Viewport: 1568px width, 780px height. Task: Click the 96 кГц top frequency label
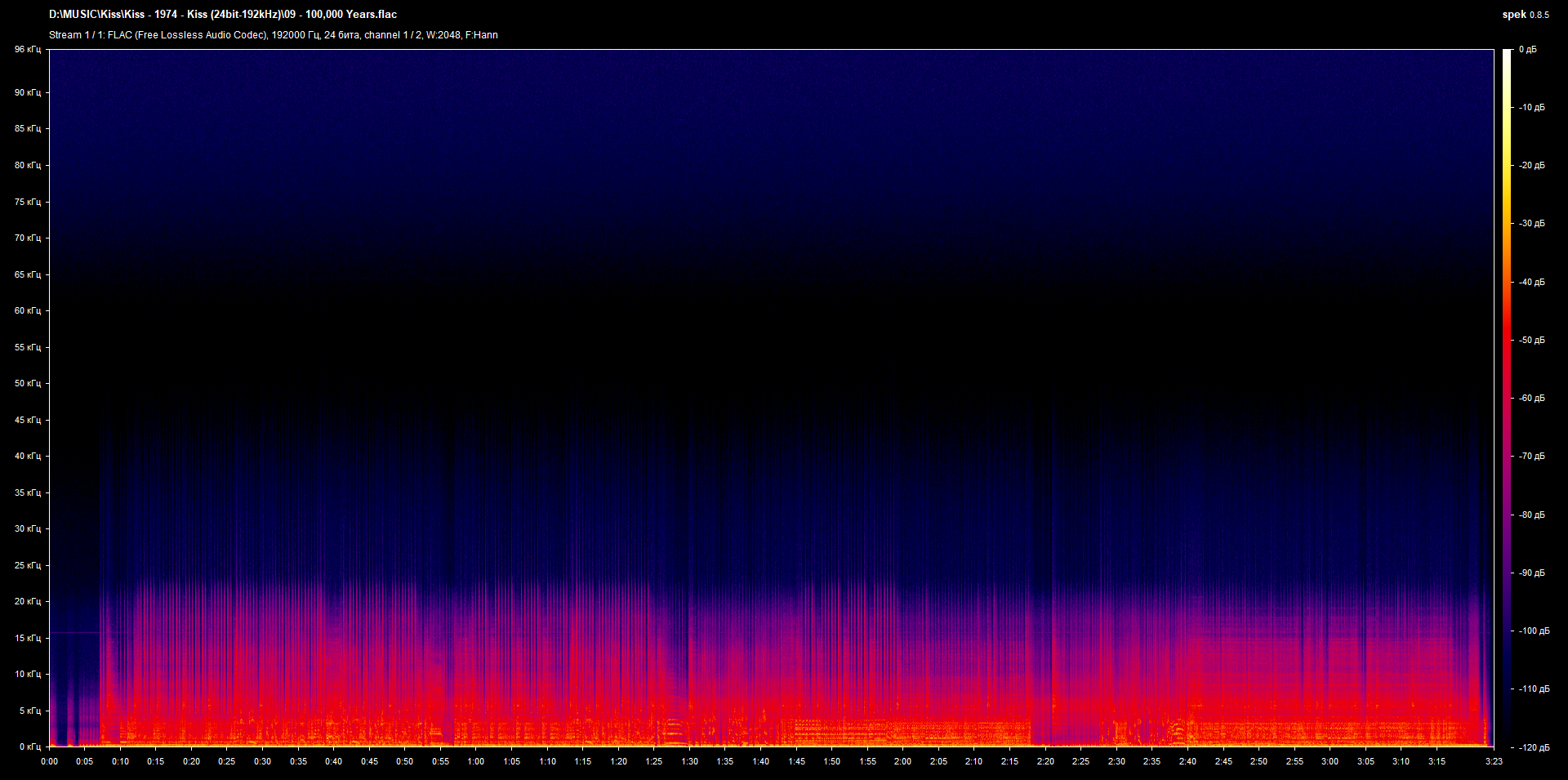click(27, 50)
